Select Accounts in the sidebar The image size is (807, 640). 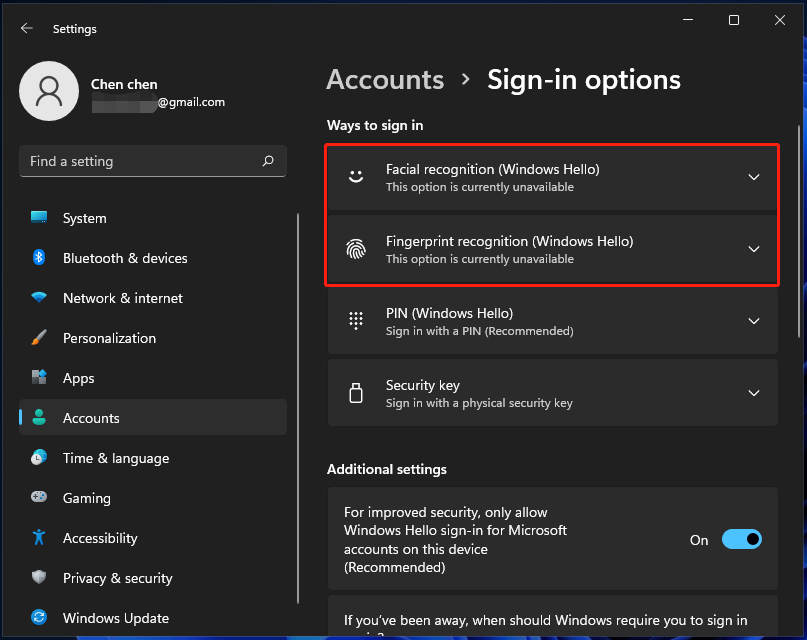coord(153,418)
